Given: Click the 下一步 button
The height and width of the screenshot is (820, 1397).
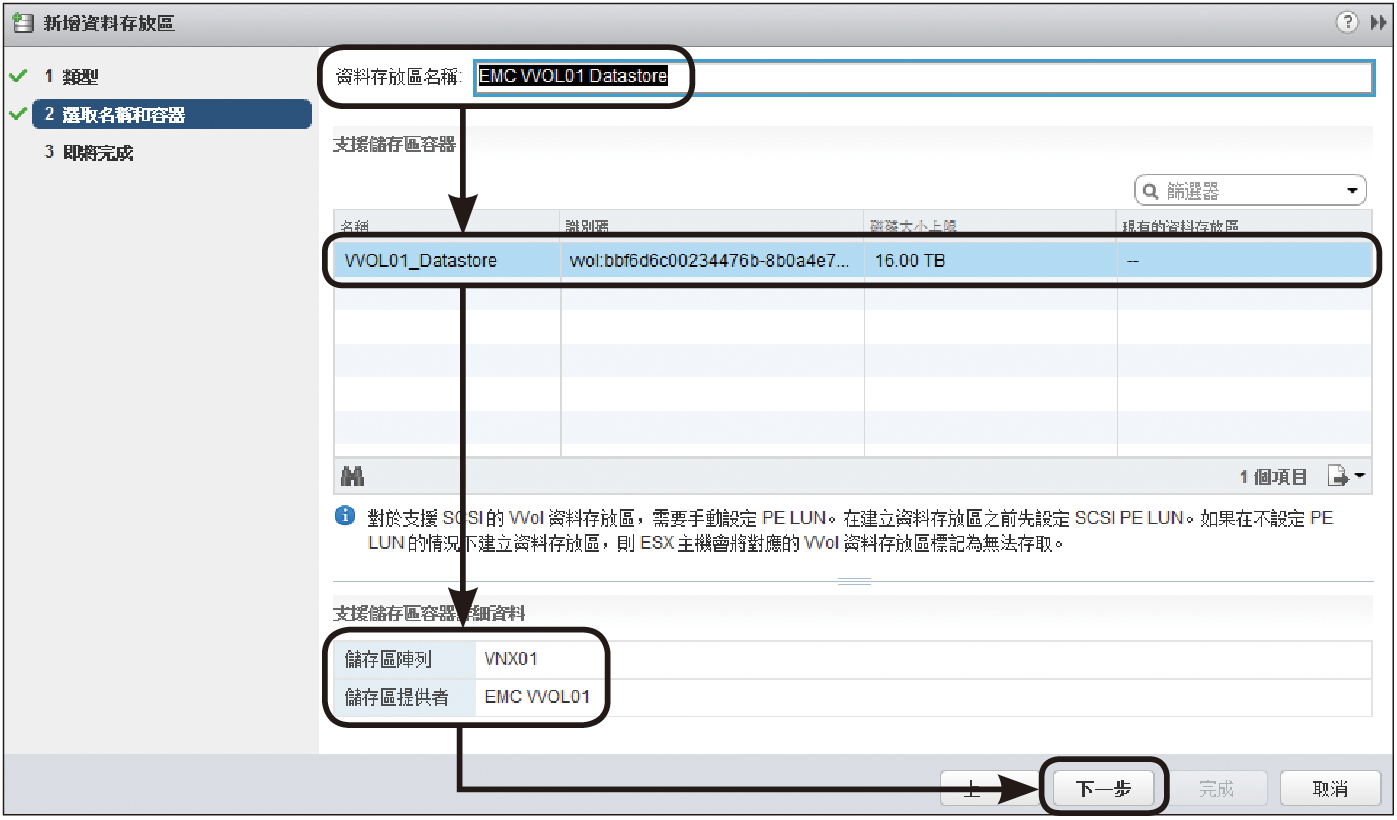Looking at the screenshot, I should [1103, 789].
